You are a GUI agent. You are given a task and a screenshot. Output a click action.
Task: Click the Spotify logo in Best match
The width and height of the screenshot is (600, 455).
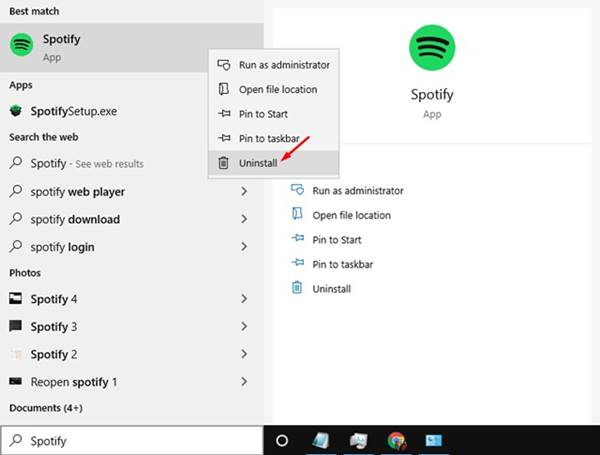pyautogui.click(x=21, y=47)
